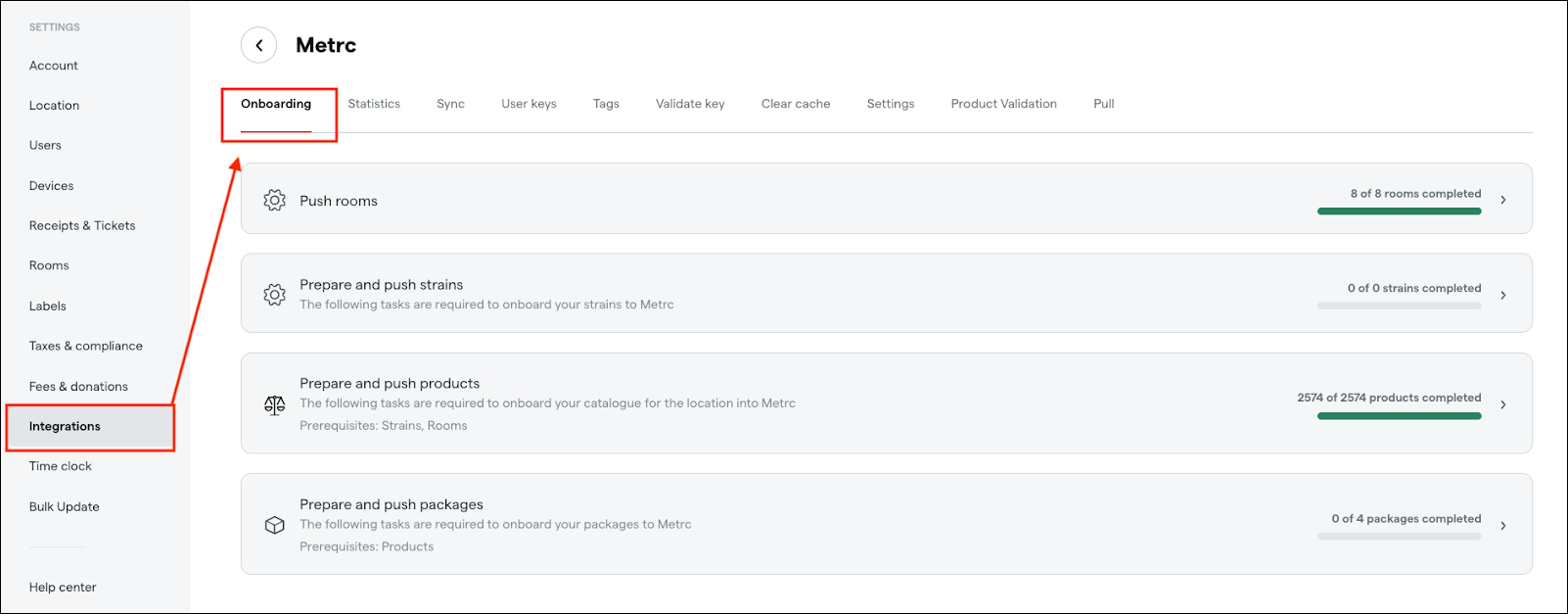
Task: Open the Clear cache tab
Action: pyautogui.click(x=796, y=104)
